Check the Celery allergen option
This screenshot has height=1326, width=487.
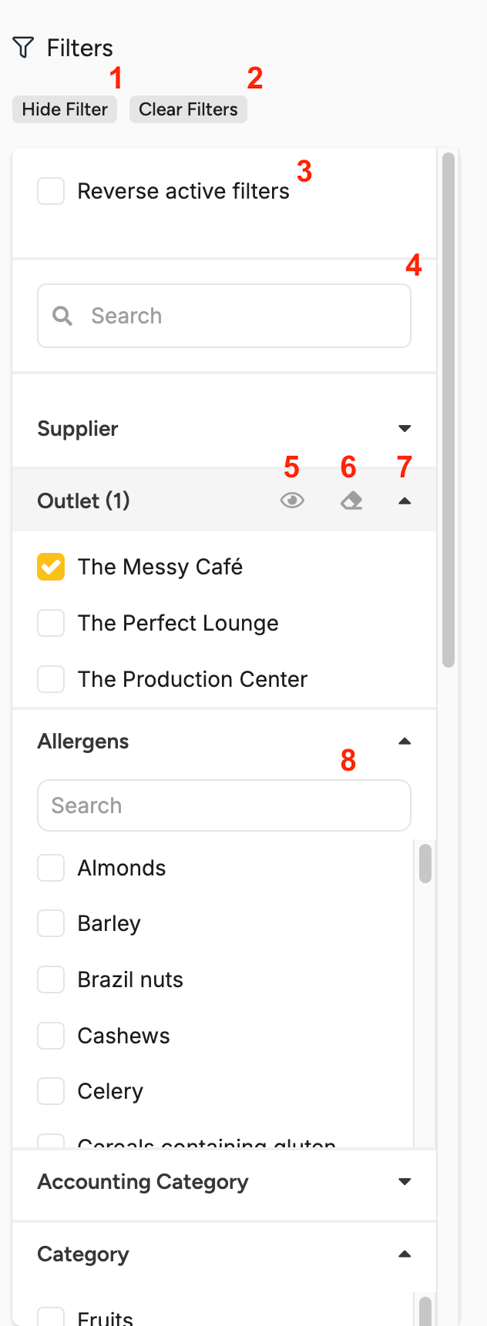[x=51, y=1092]
